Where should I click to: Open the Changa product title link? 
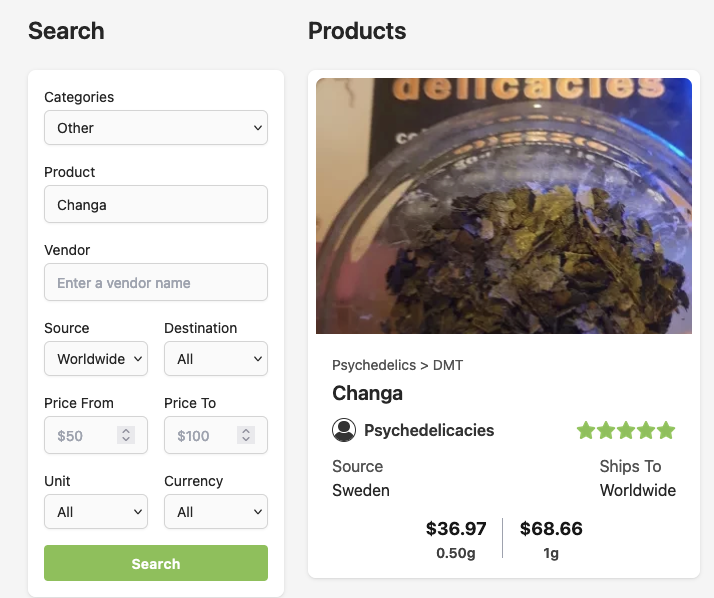367,393
